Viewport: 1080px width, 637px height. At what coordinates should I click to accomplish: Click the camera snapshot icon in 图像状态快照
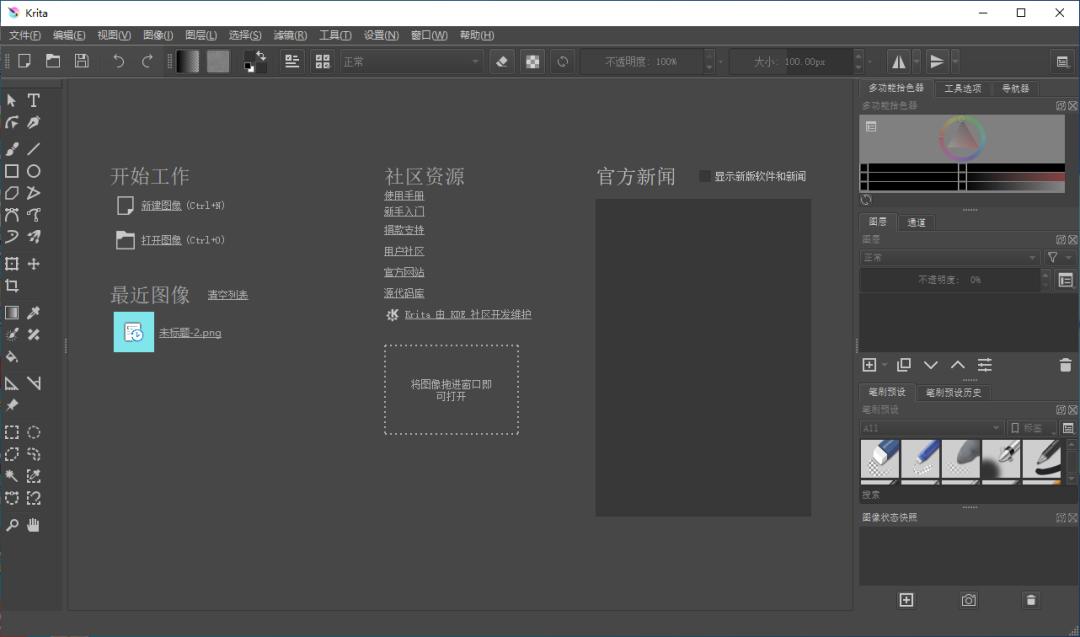(968, 601)
